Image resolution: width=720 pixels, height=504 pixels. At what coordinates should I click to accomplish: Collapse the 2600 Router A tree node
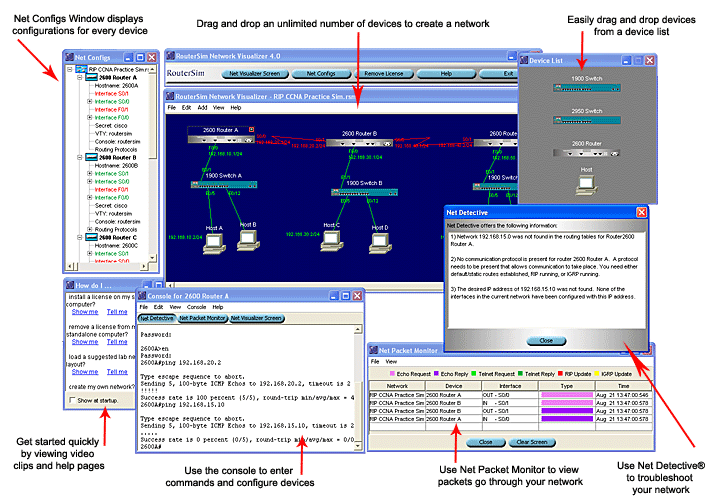(x=80, y=78)
